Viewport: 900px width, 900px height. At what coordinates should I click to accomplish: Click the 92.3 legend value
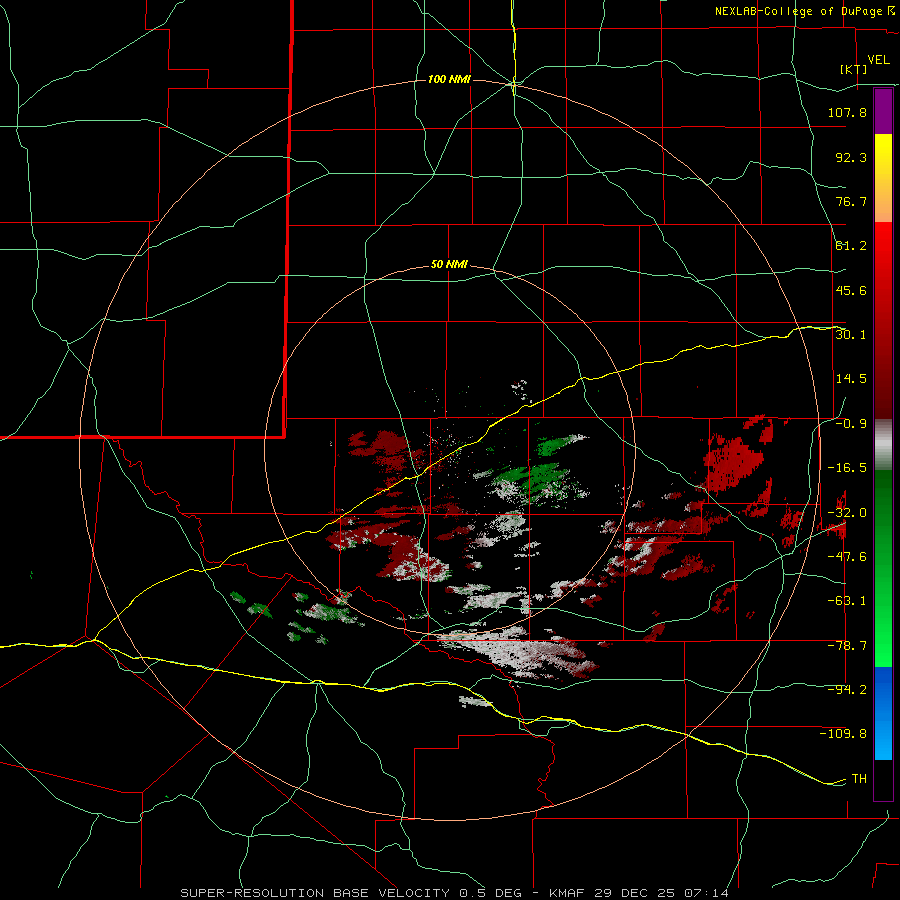click(851, 157)
